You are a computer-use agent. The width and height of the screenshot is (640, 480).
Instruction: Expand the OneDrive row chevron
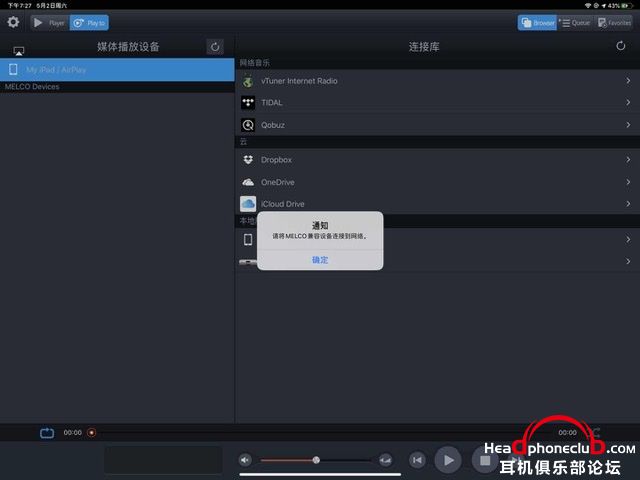[628, 182]
